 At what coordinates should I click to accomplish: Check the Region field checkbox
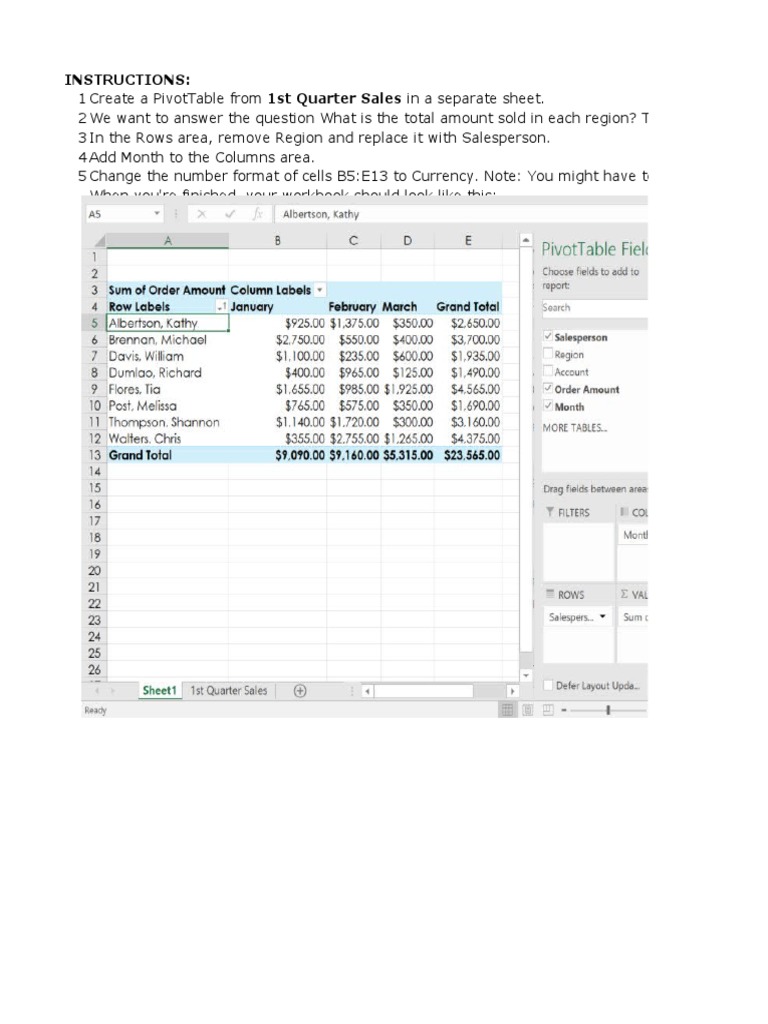(548, 354)
